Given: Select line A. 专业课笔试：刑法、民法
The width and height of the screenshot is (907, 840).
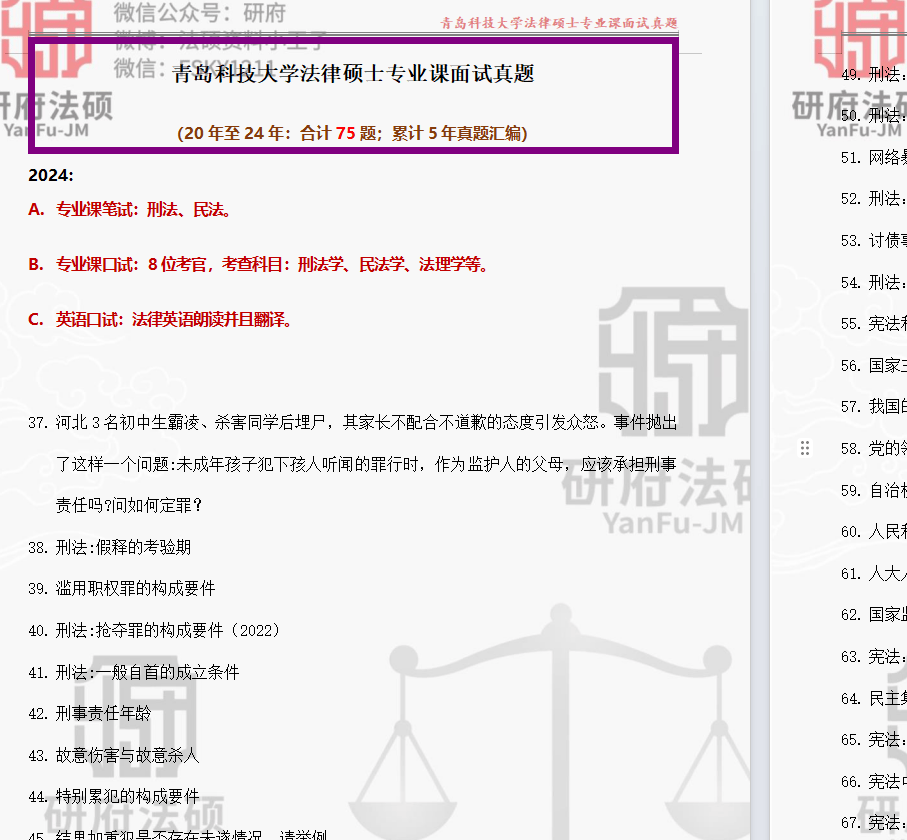Looking at the screenshot, I should pos(130,209).
